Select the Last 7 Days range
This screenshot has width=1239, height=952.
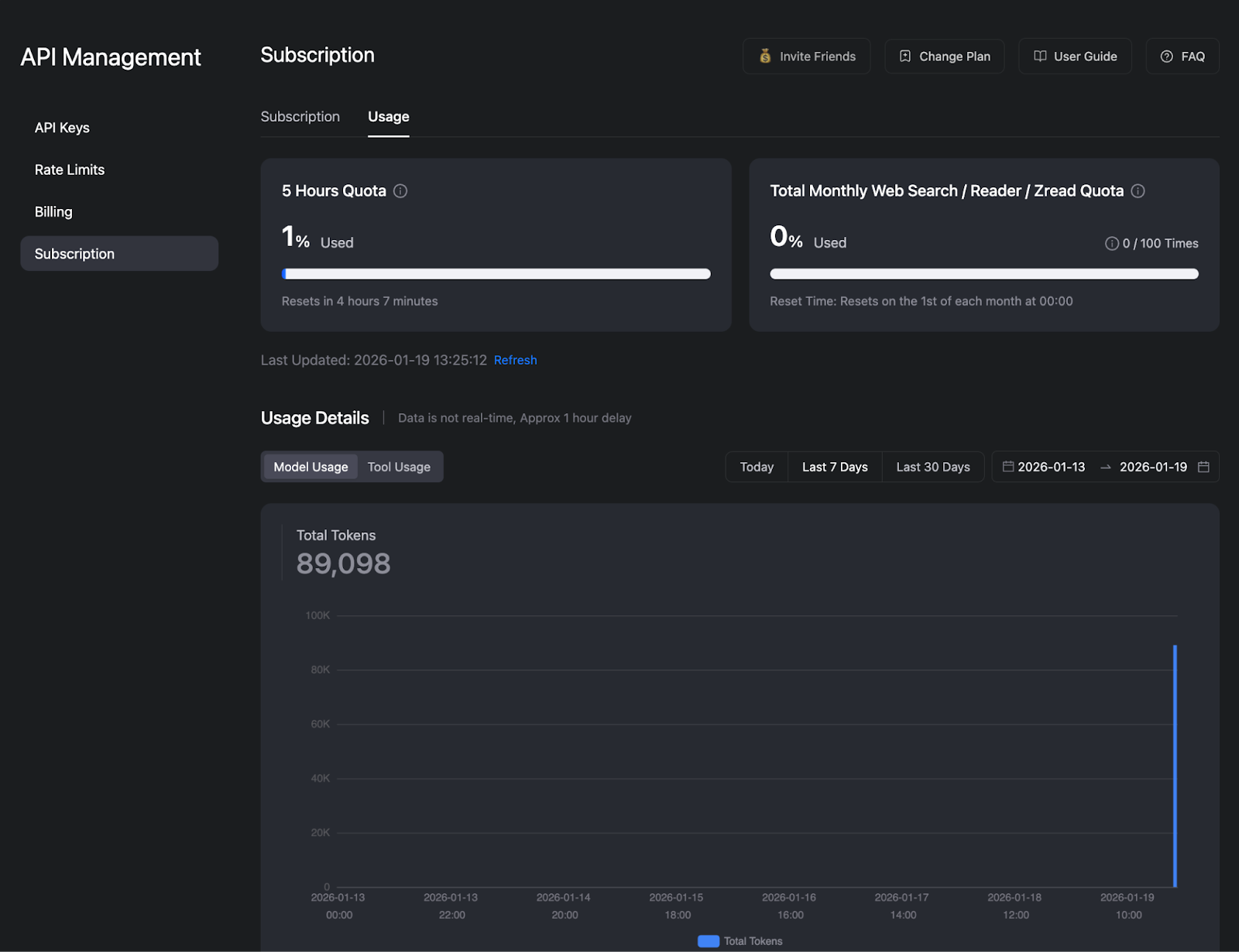click(x=835, y=467)
